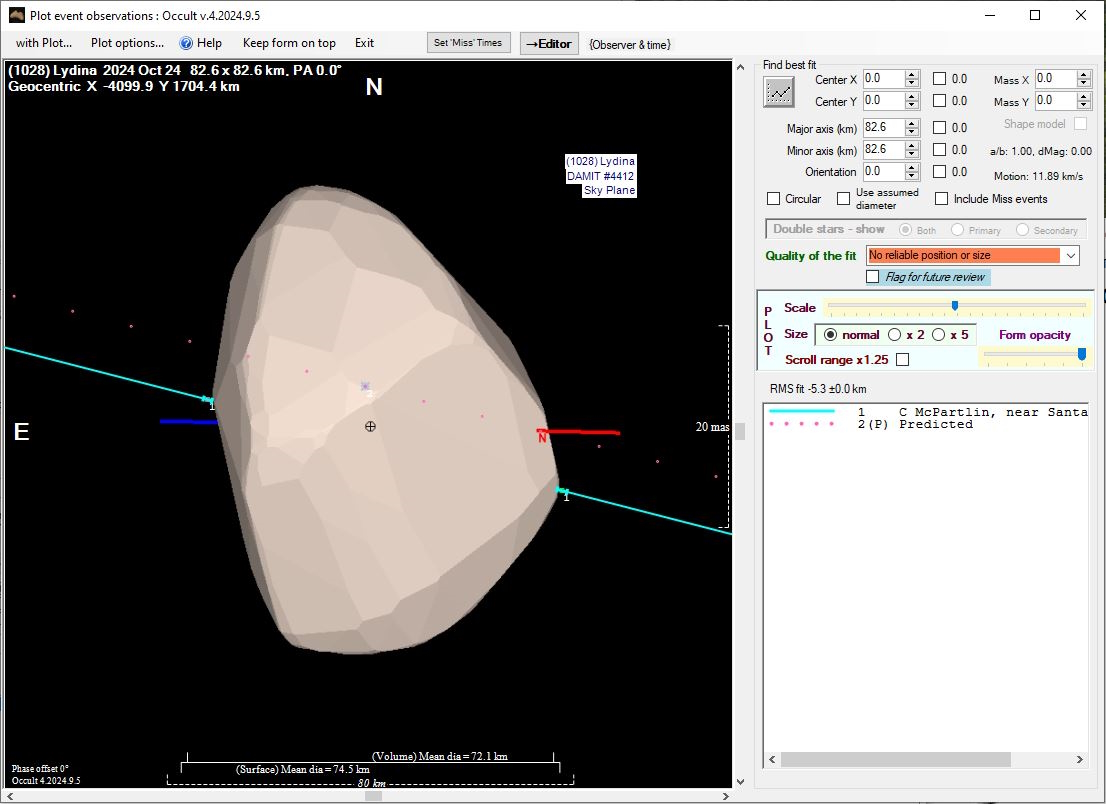Viewport: 1106px width, 804px height.
Task: Decrease the Major axis value with down arrow
Action: [x=912, y=132]
